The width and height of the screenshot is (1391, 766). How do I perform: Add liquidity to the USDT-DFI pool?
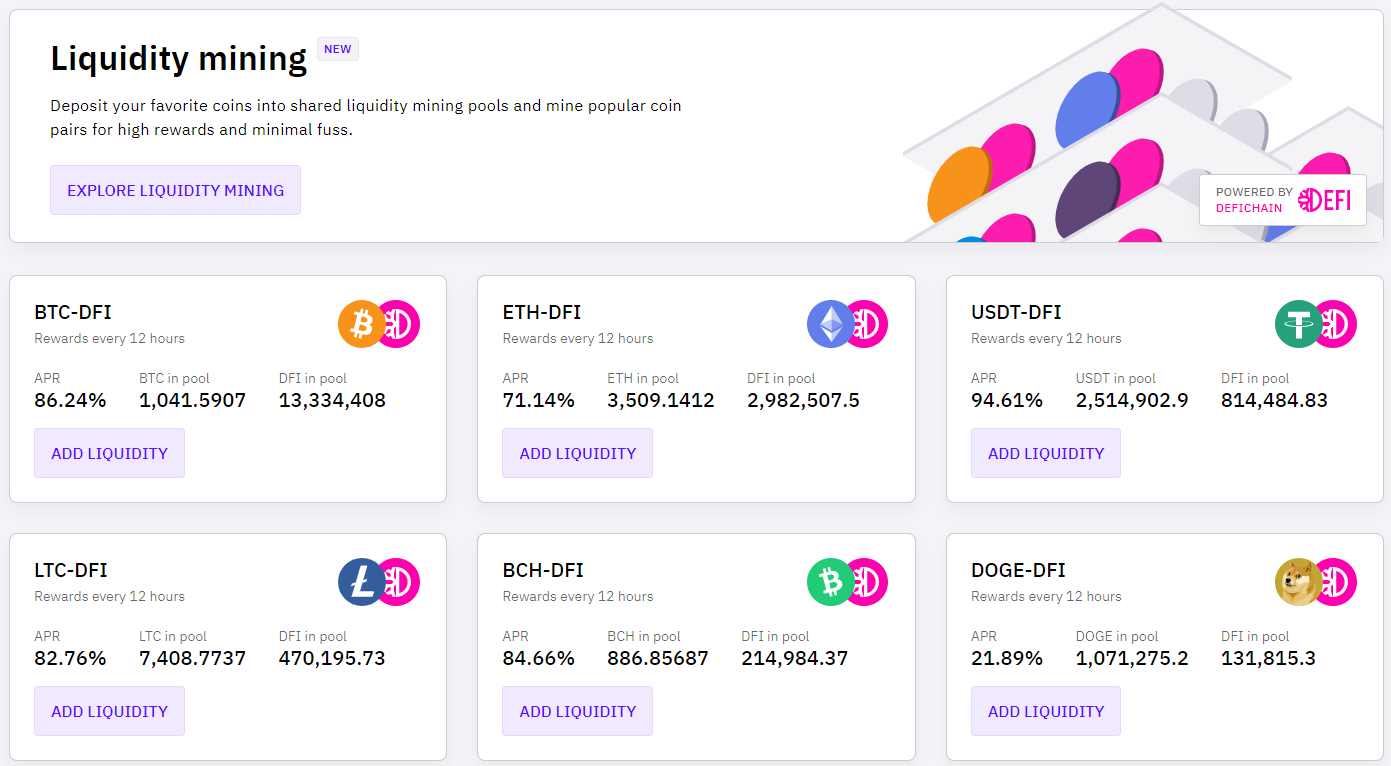[1046, 453]
